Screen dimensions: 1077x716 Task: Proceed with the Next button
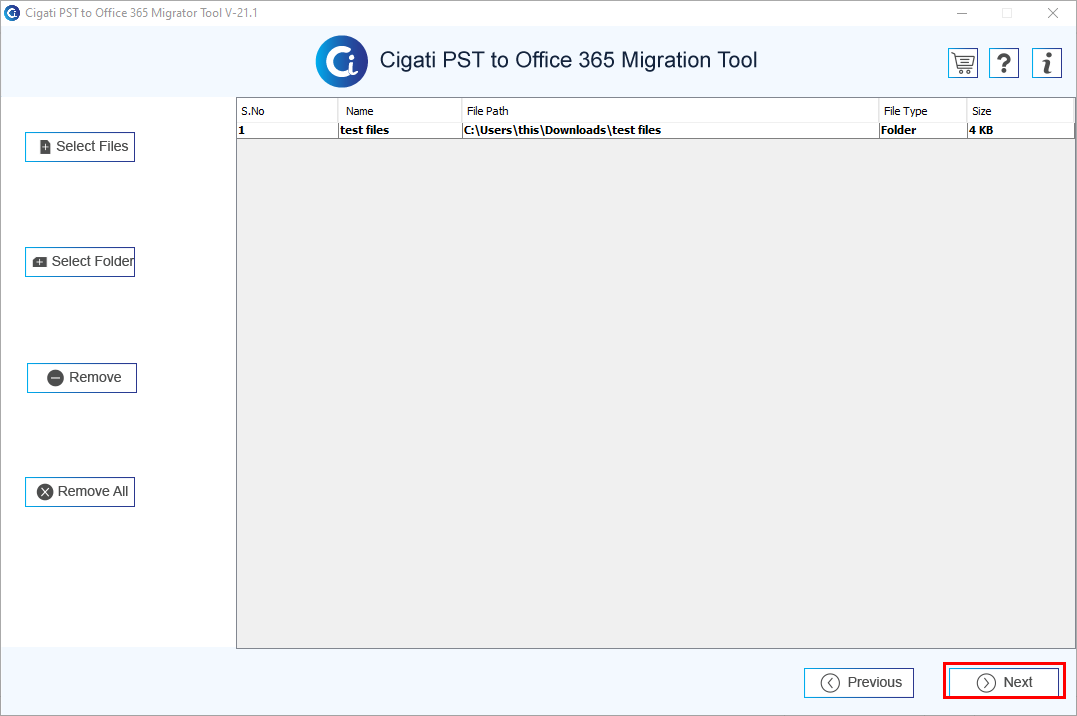point(1004,682)
